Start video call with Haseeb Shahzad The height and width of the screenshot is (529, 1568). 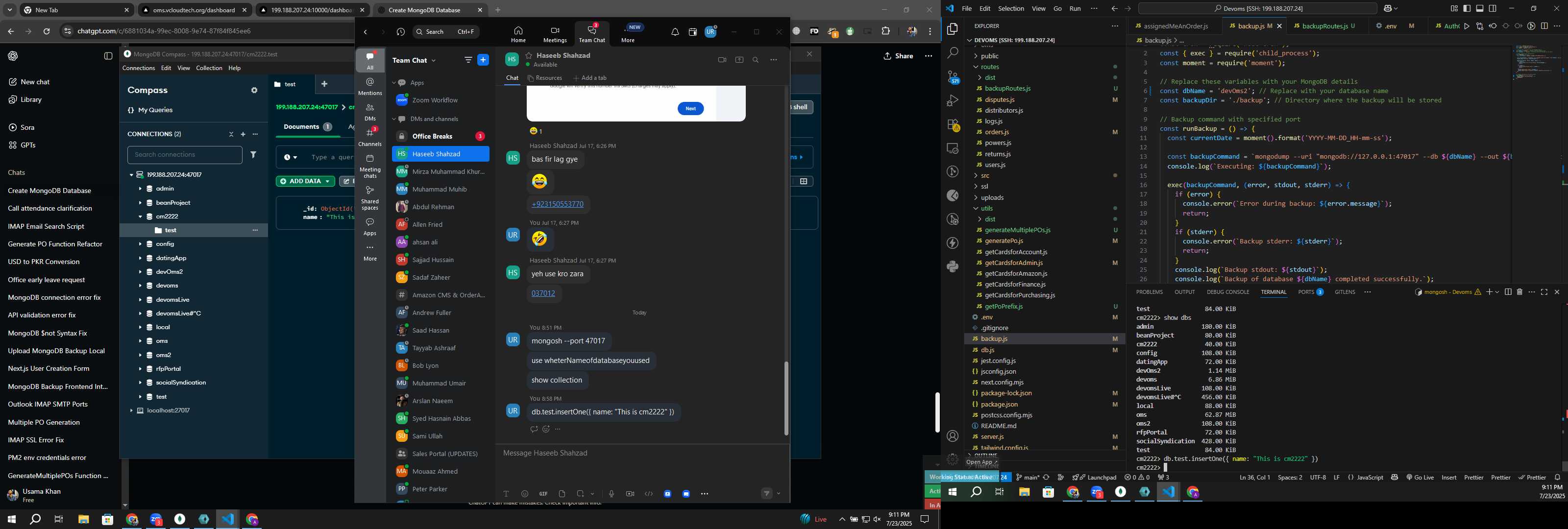722,60
